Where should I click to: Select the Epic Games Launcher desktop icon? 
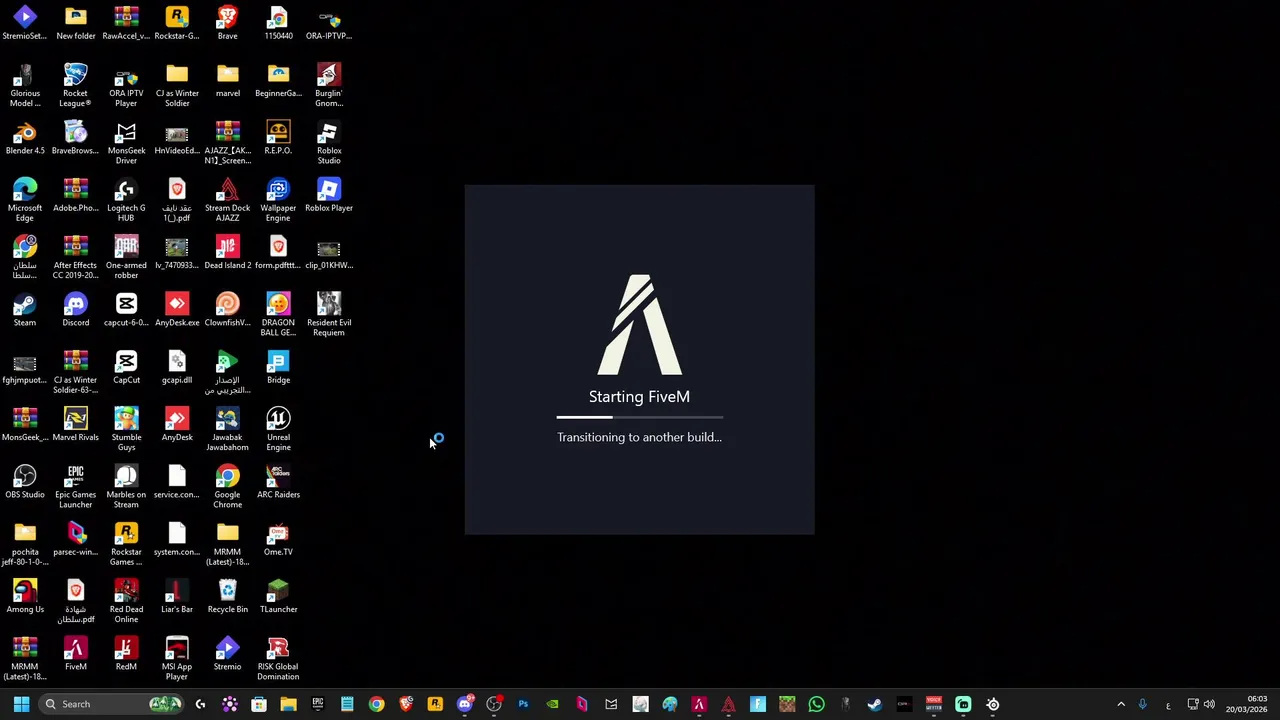75,487
